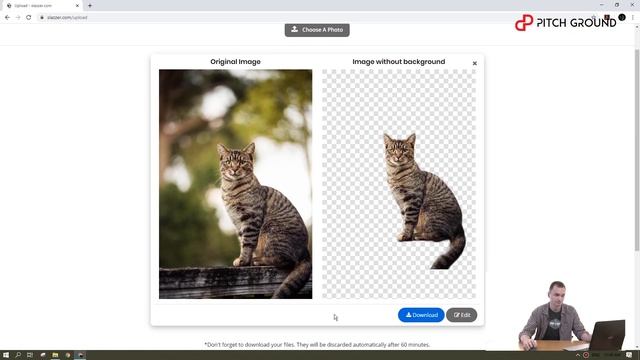Click the Choose A Photo upload button

[x=317, y=30]
